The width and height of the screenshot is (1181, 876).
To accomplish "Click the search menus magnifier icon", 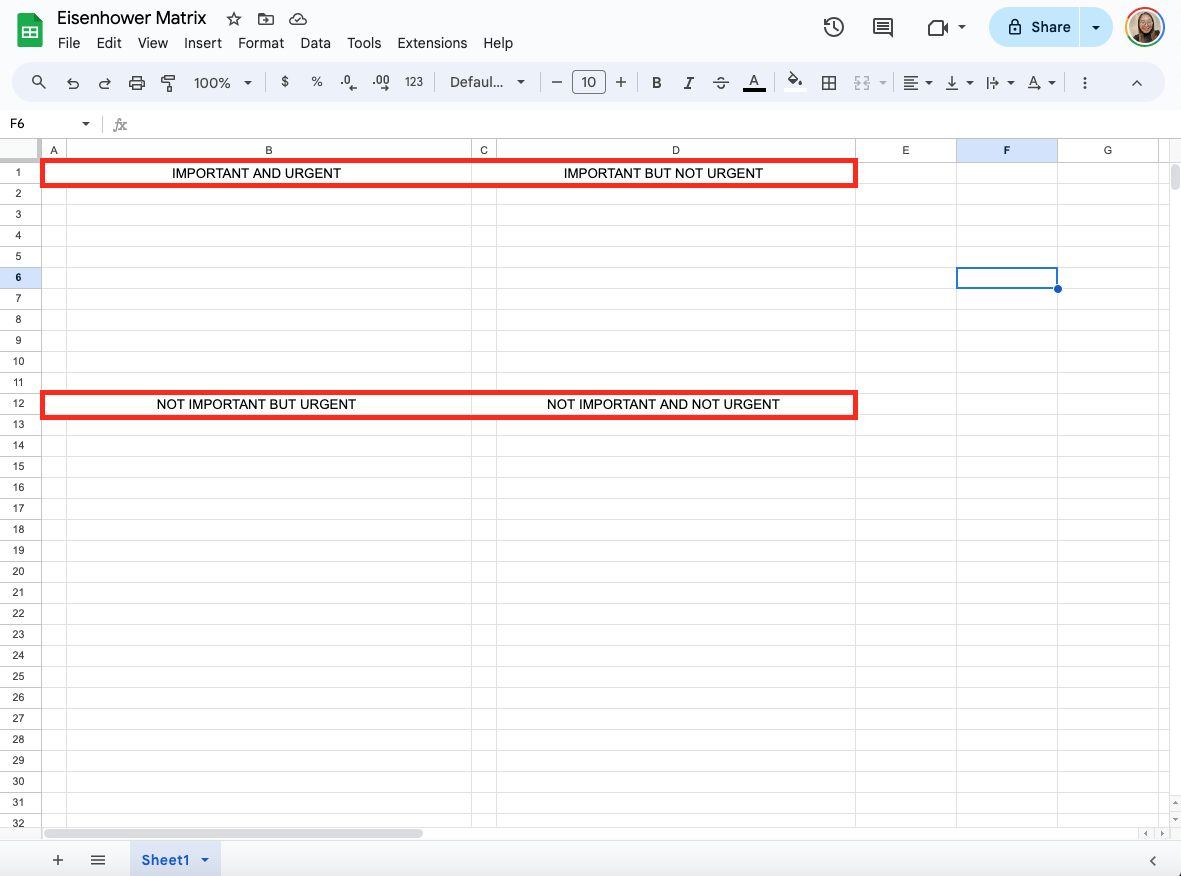I will click(39, 82).
